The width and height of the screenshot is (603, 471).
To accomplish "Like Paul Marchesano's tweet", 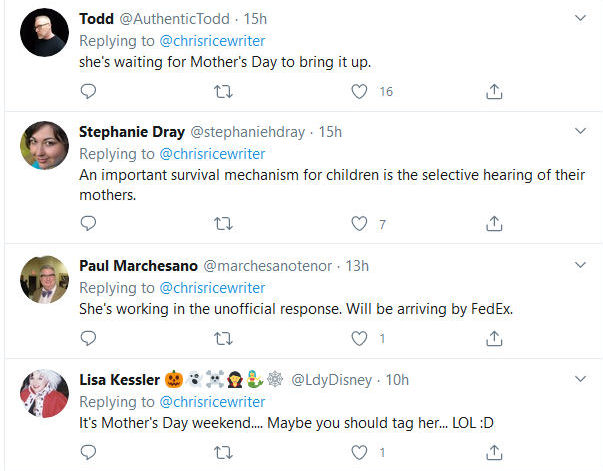I will [359, 338].
